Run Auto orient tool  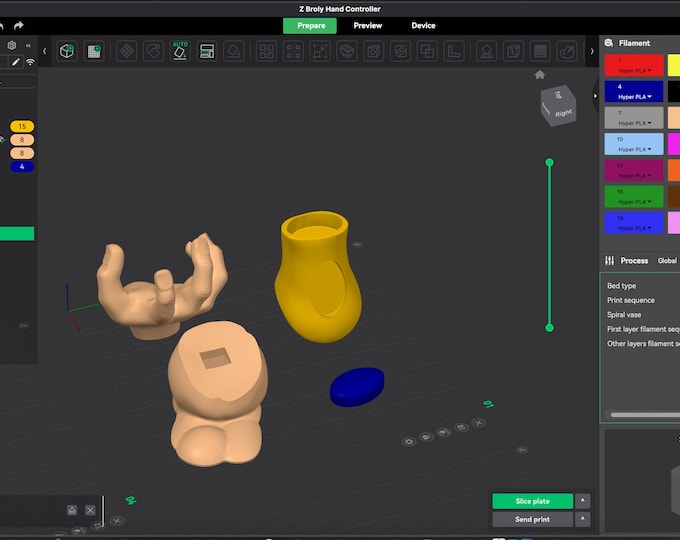pyautogui.click(x=180, y=51)
